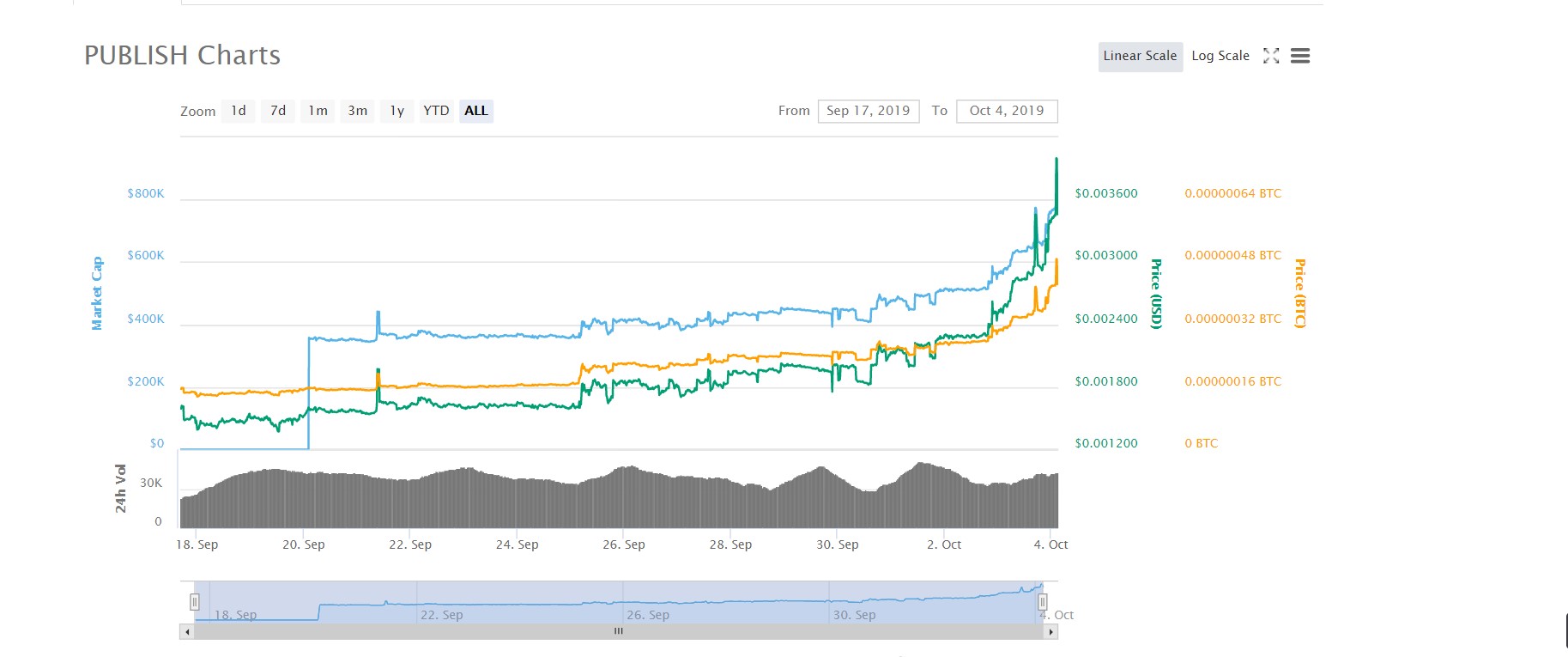Viewport: 1568px width, 657px height.
Task: Click the $0.003600 price label
Action: [x=1106, y=193]
